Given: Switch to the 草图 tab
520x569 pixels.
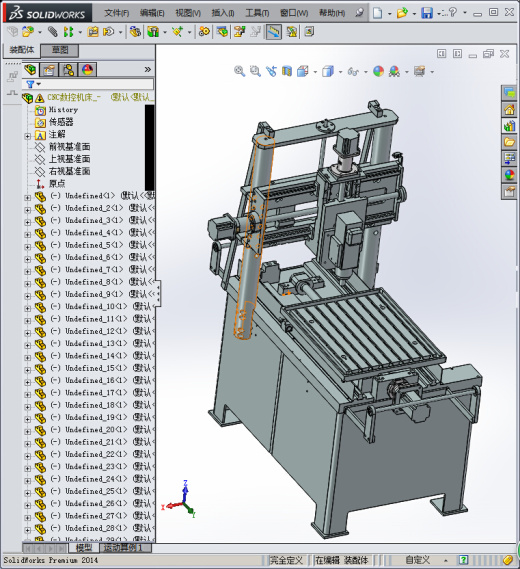Looking at the screenshot, I should (x=60, y=50).
